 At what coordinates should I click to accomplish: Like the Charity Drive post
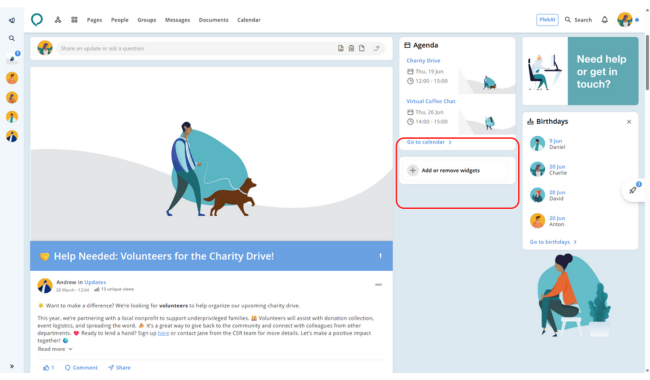pos(48,368)
